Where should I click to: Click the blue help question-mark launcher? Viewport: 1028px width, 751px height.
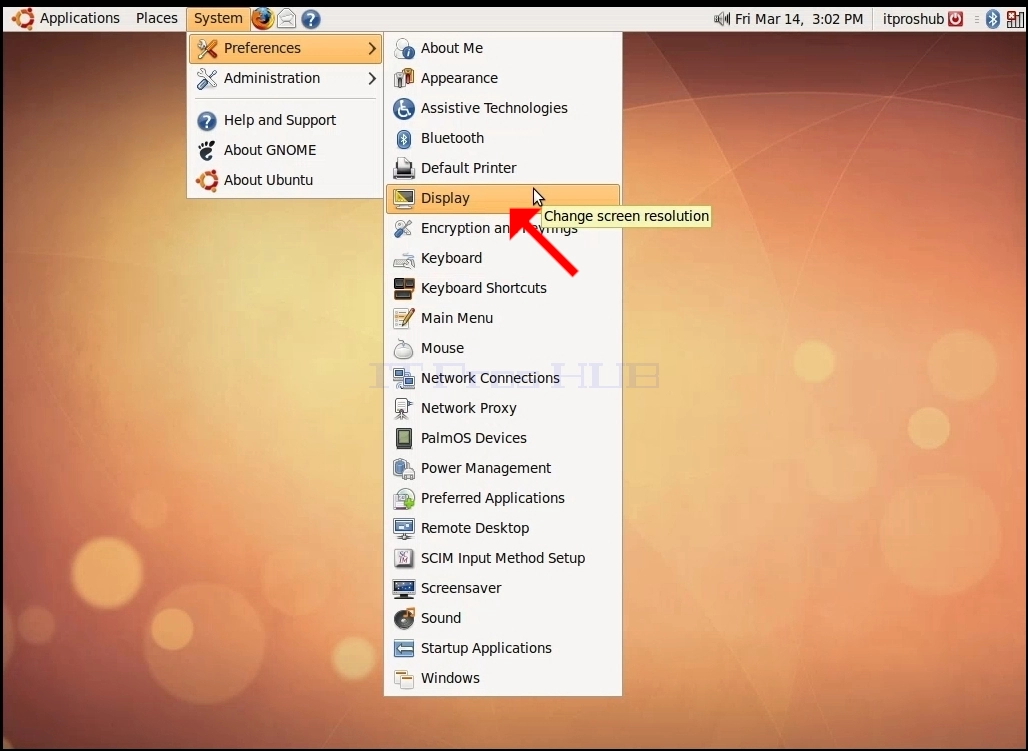click(311, 19)
